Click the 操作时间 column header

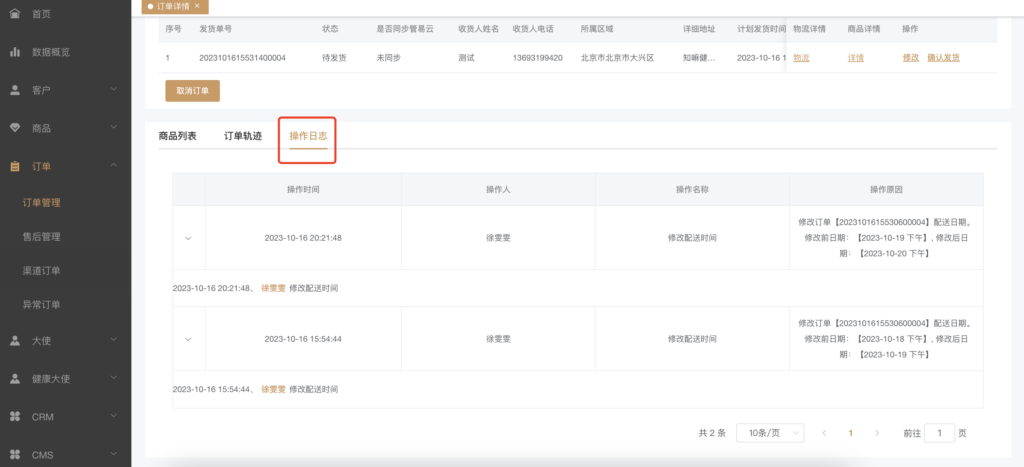tap(303, 189)
